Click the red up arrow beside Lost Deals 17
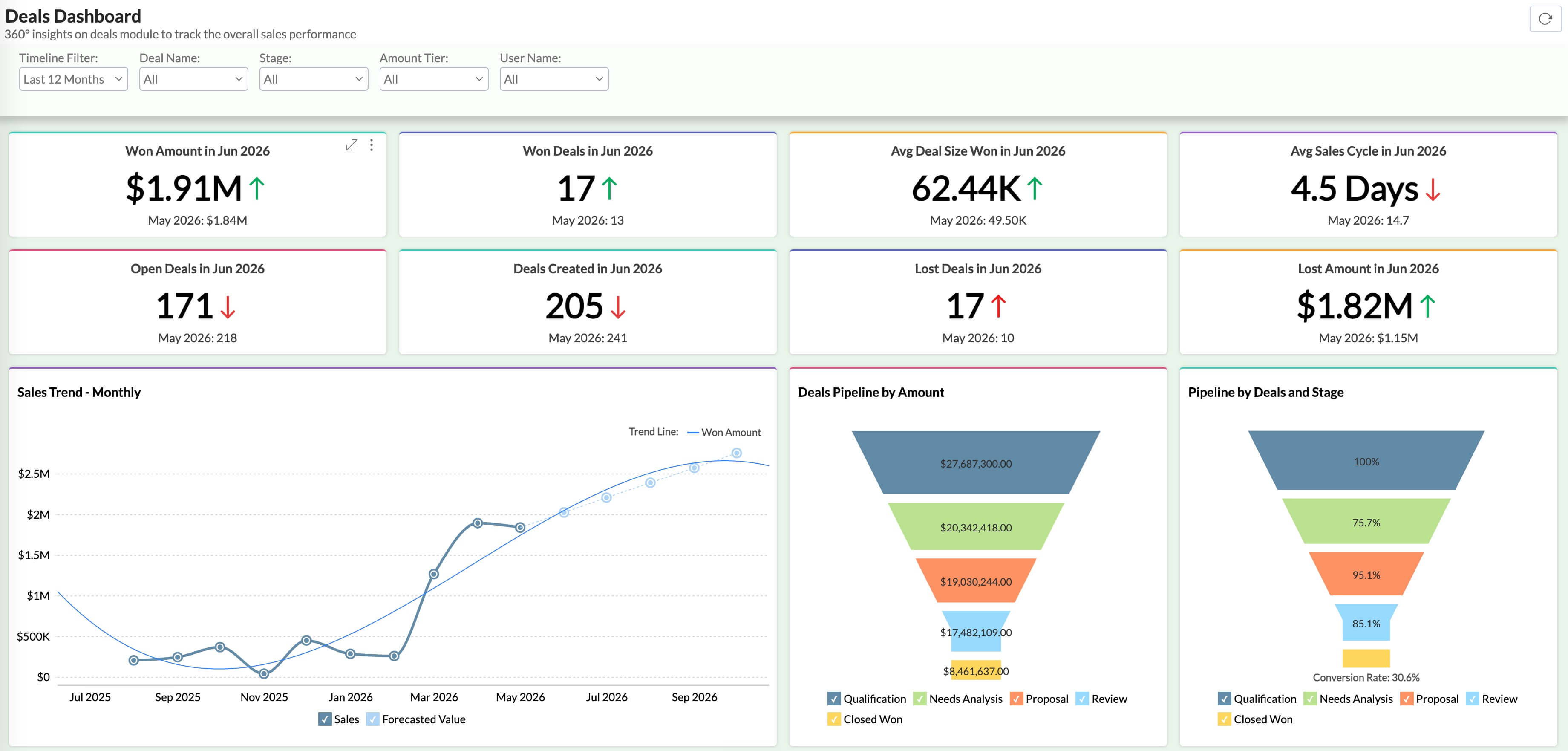Screen dimensions: 1568x751 pyautogui.click(x=998, y=306)
